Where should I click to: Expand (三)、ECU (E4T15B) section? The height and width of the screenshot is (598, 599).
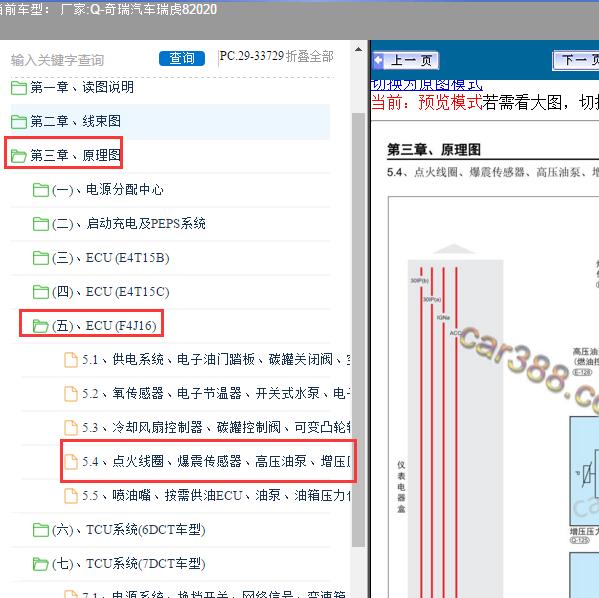[111, 258]
